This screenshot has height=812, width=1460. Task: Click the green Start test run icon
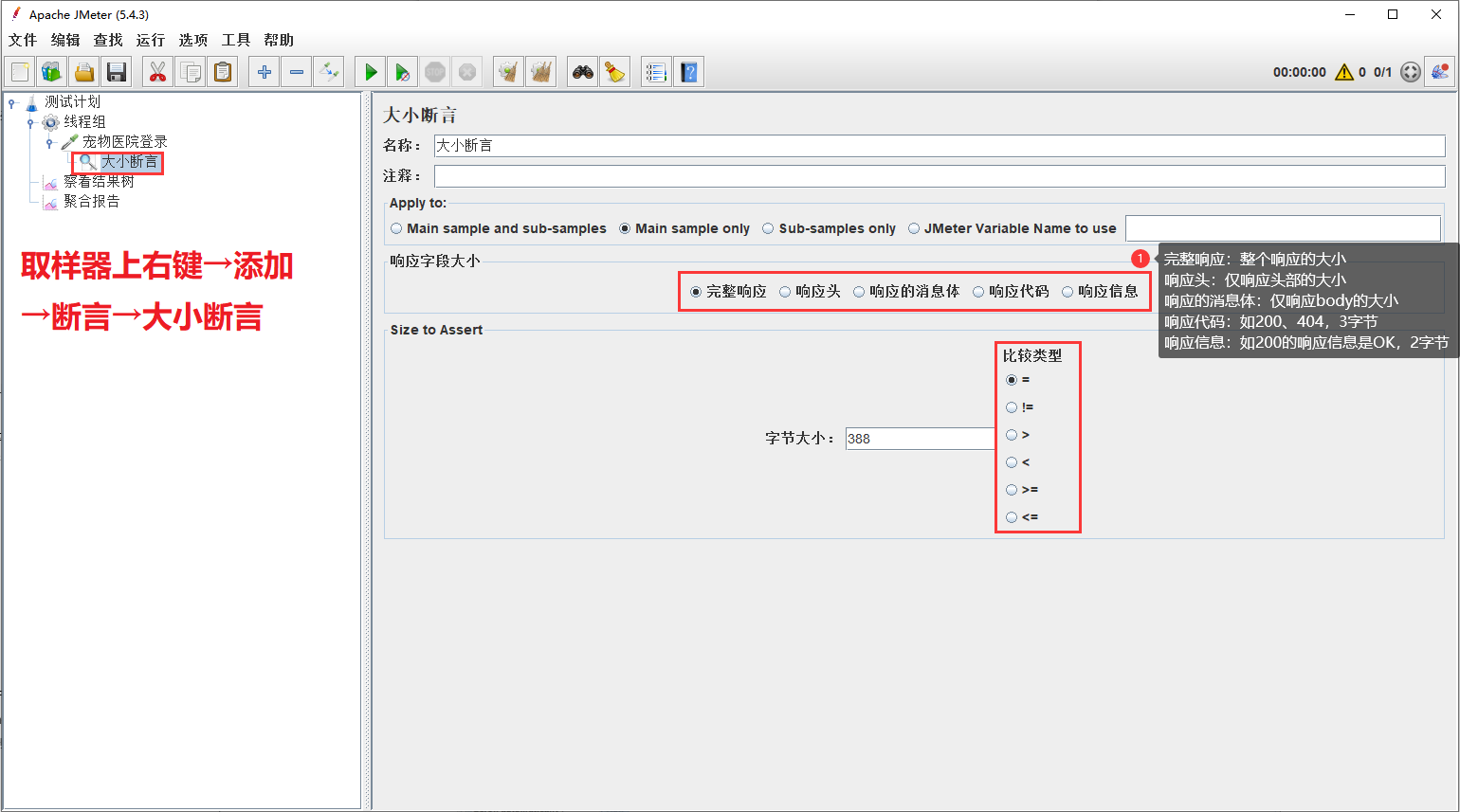371,72
